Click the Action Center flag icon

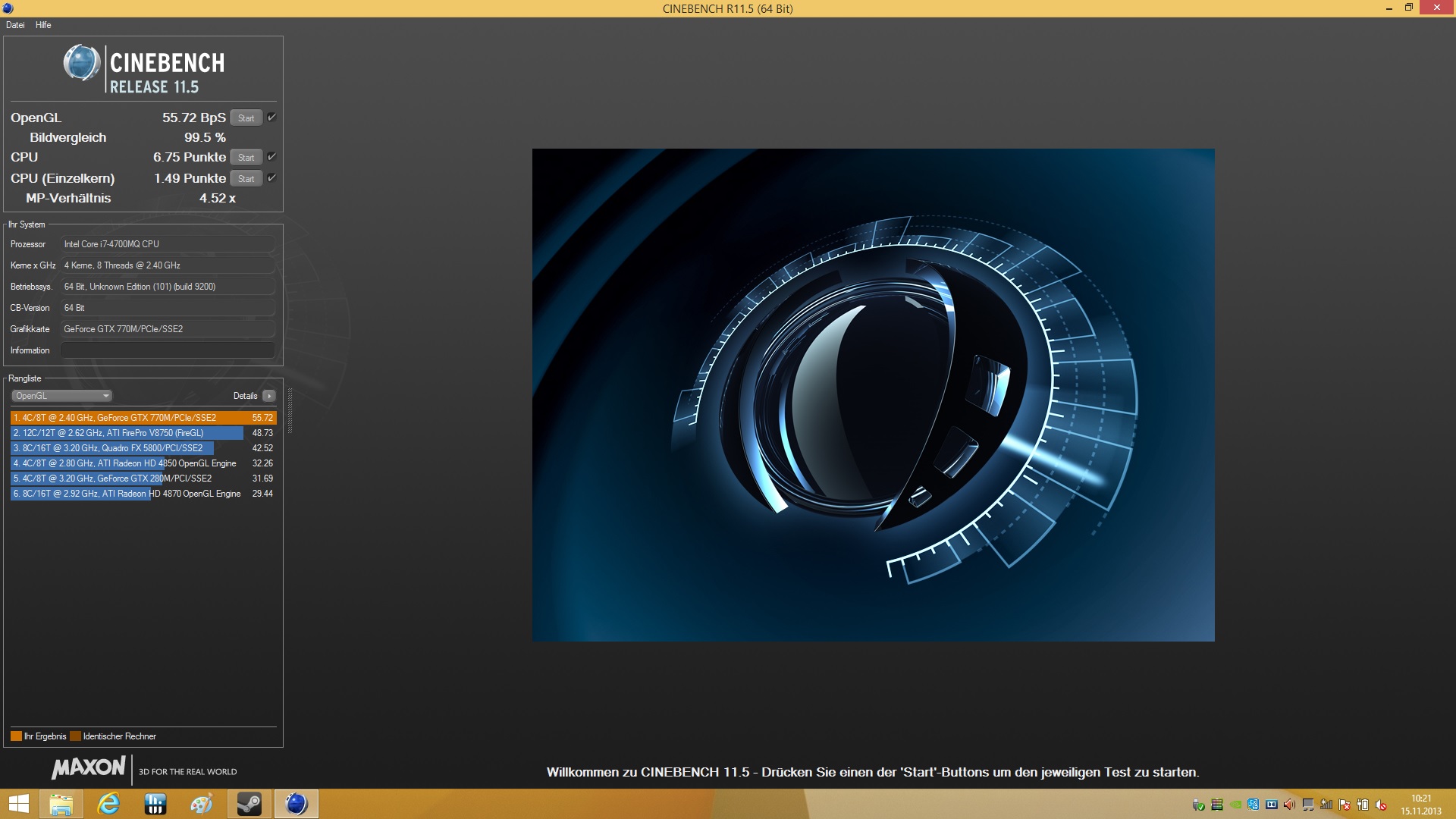click(x=1344, y=805)
